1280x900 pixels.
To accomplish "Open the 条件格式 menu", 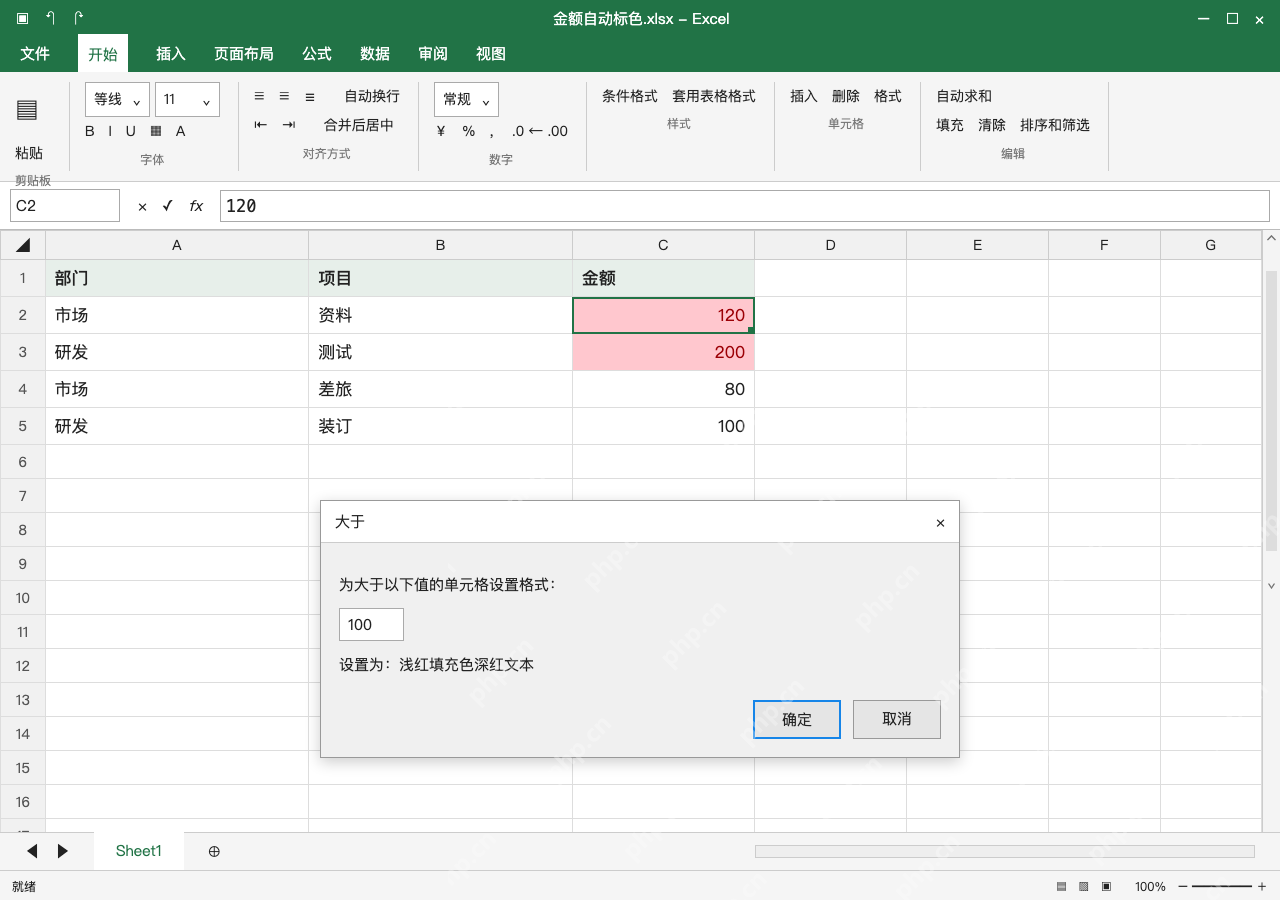I will point(630,96).
